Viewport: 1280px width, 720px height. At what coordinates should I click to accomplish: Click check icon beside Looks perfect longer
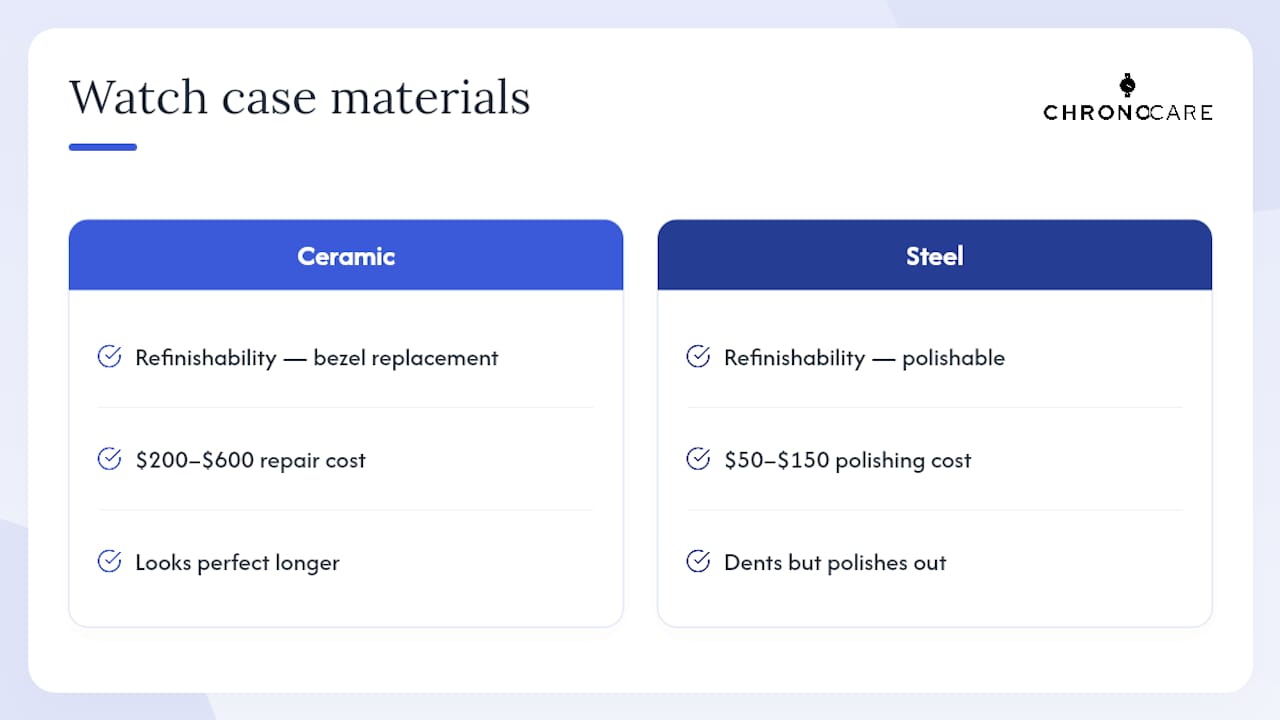point(110,561)
